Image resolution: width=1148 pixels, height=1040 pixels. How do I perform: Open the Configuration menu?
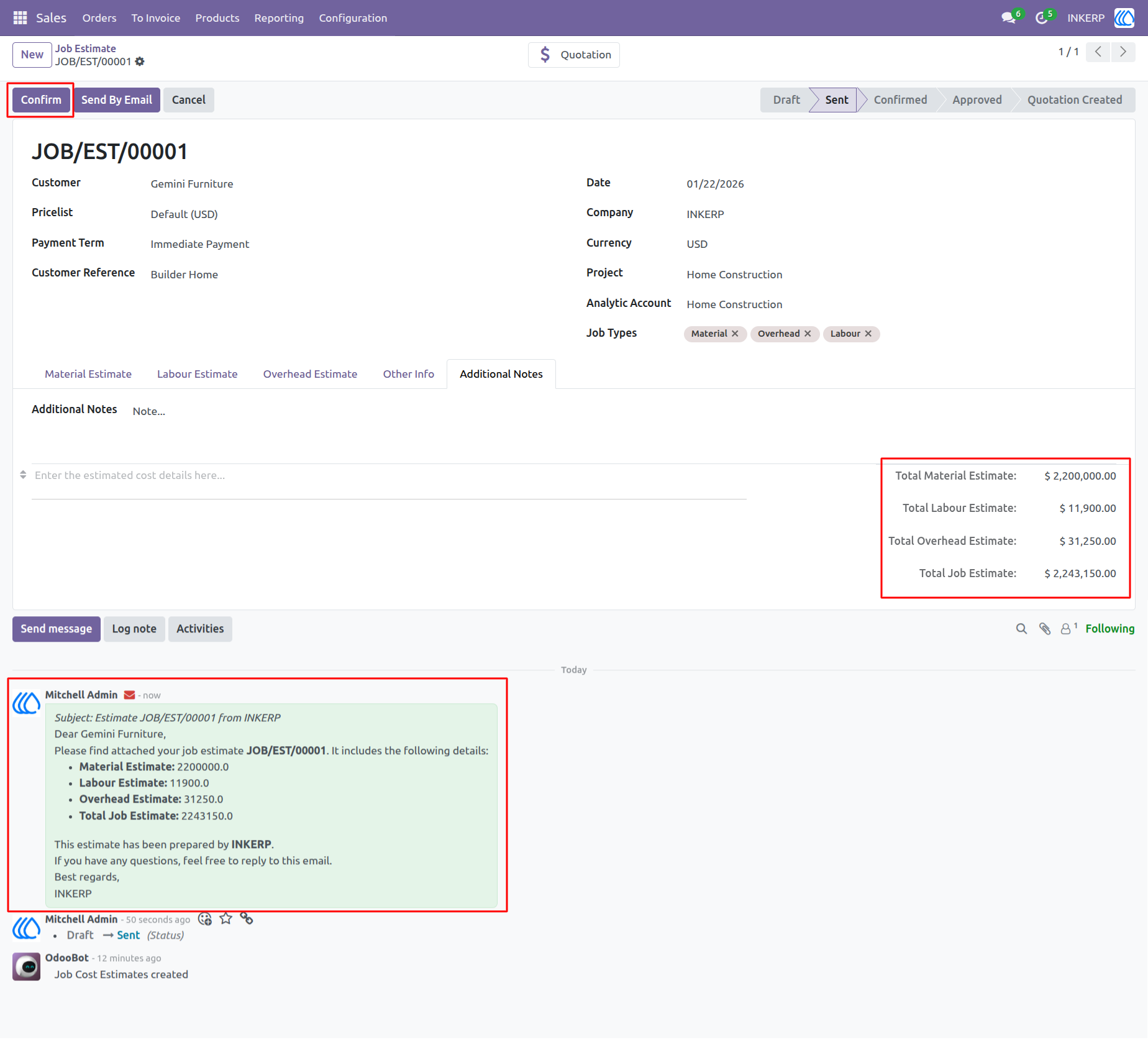353,18
